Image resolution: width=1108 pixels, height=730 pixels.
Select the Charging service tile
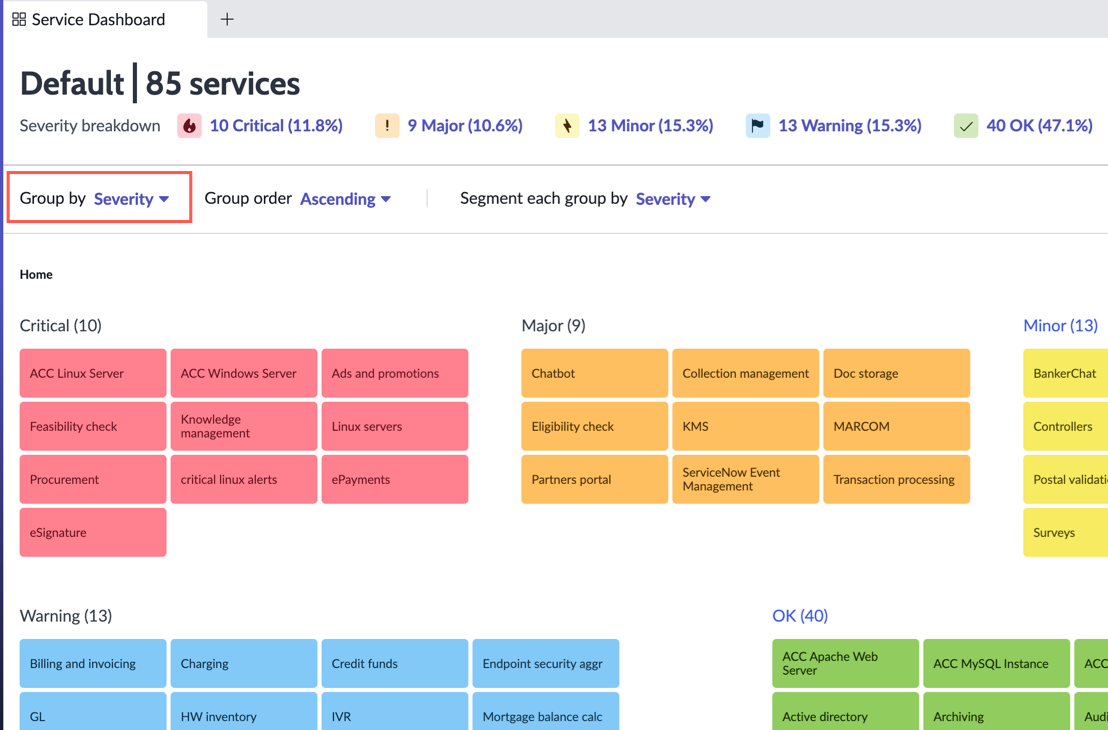tap(244, 664)
